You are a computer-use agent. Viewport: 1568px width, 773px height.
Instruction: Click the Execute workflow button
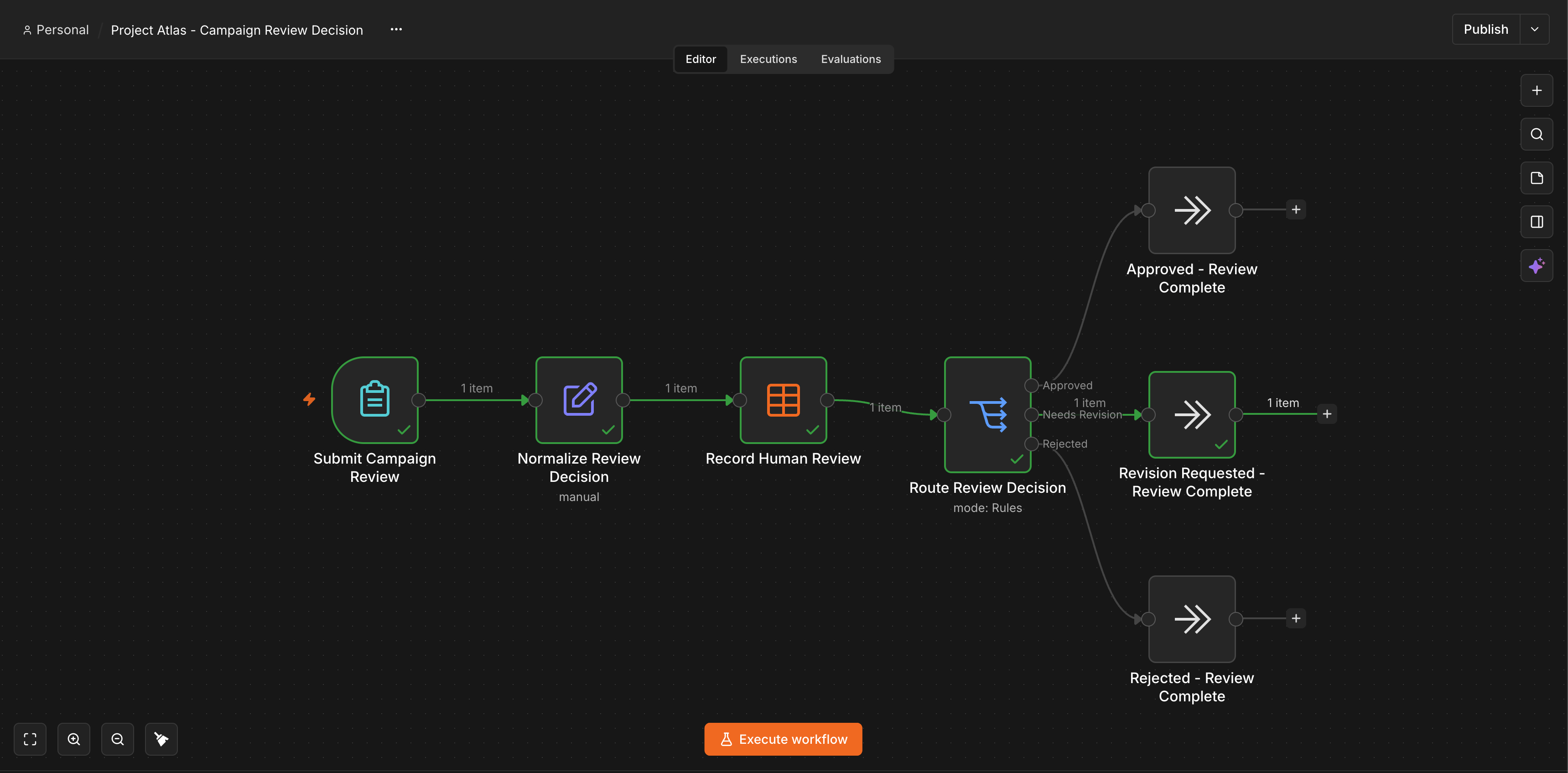784,739
